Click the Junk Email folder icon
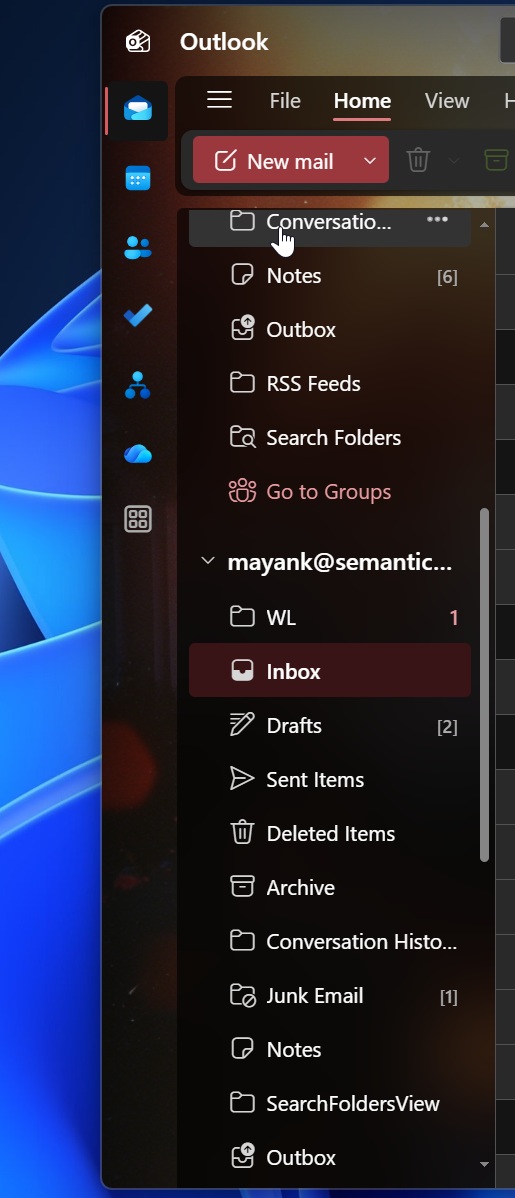The image size is (515, 1198). pyautogui.click(x=242, y=996)
